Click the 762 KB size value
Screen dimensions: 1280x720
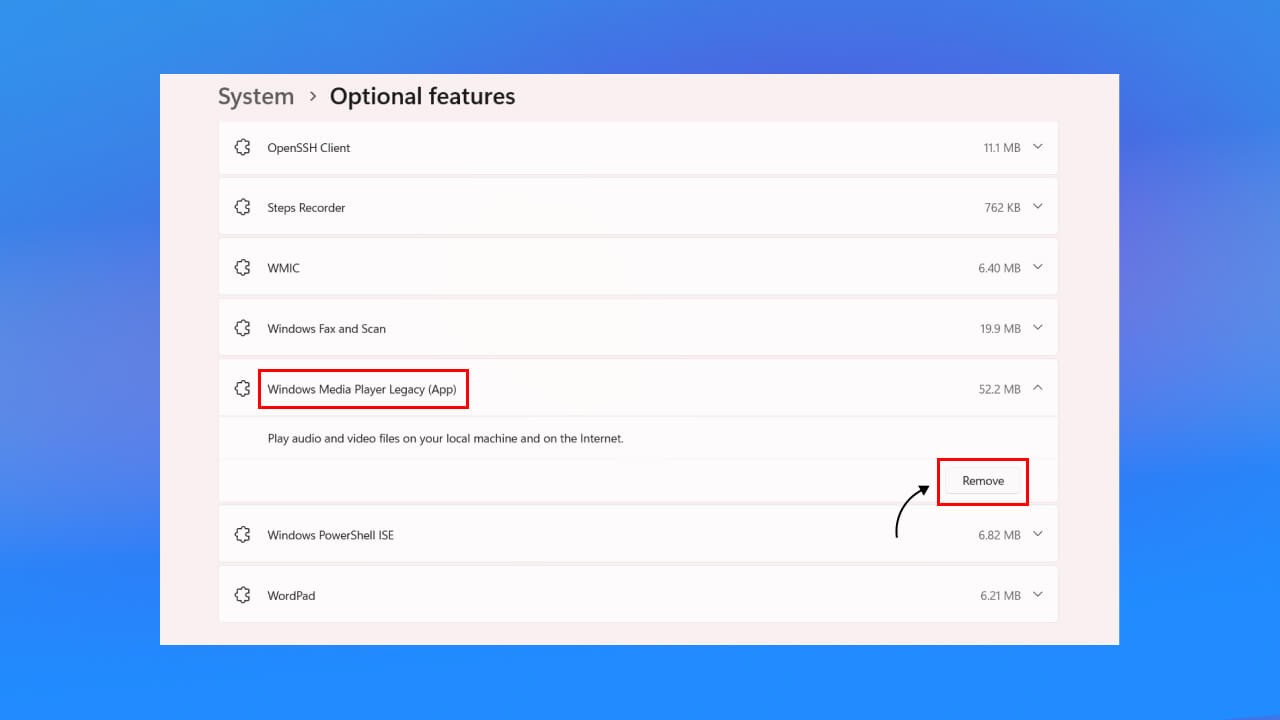(1002, 208)
